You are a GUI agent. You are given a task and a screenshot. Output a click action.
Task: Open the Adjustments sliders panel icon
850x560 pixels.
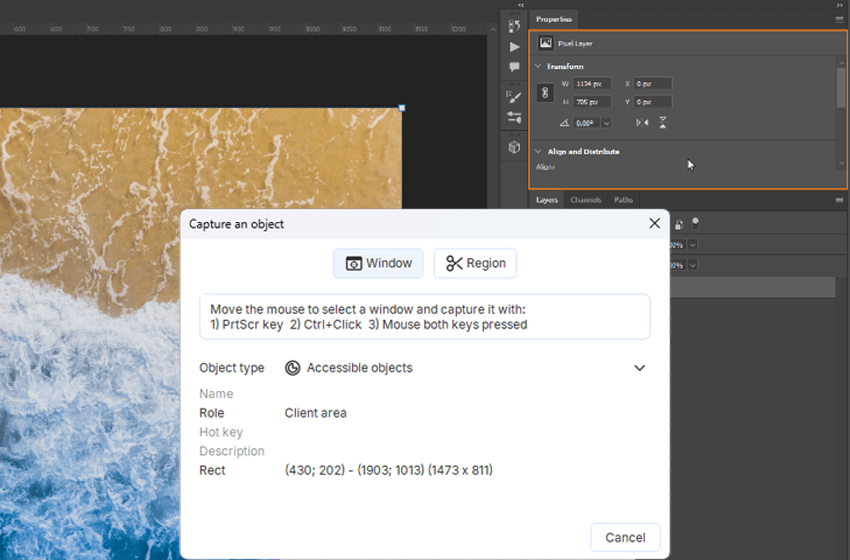tap(514, 117)
